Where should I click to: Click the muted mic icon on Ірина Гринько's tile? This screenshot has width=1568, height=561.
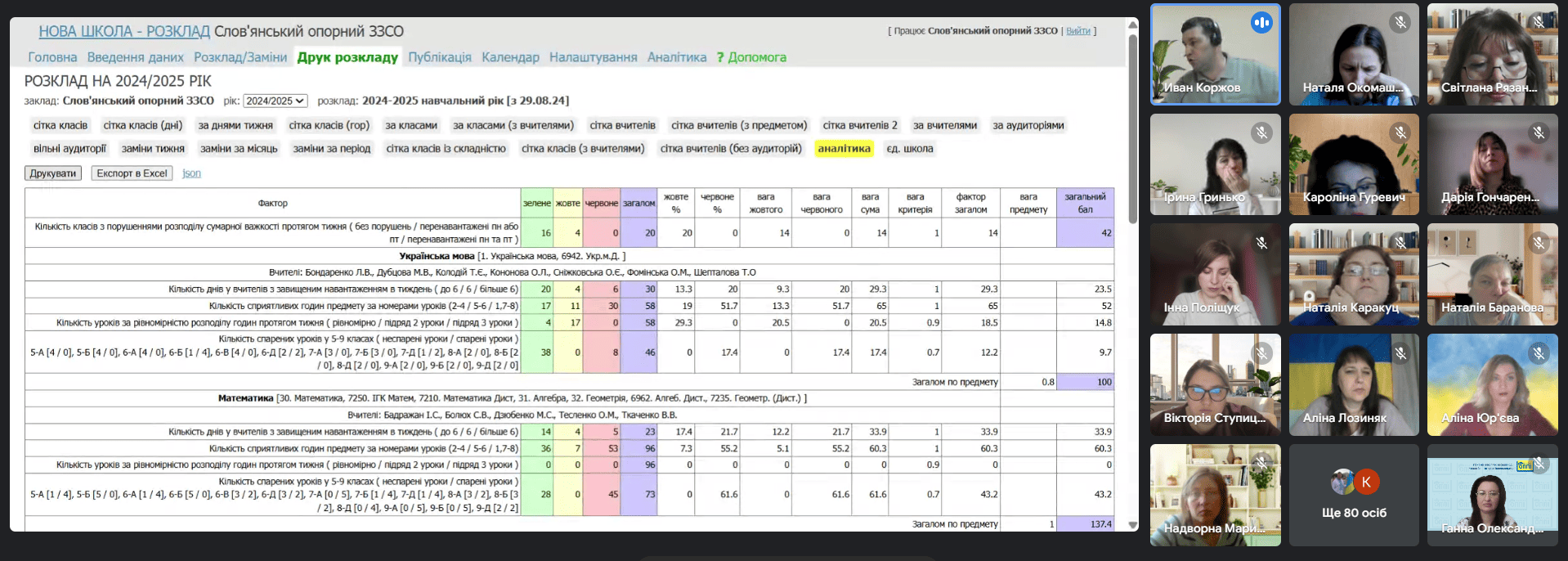point(1261,132)
